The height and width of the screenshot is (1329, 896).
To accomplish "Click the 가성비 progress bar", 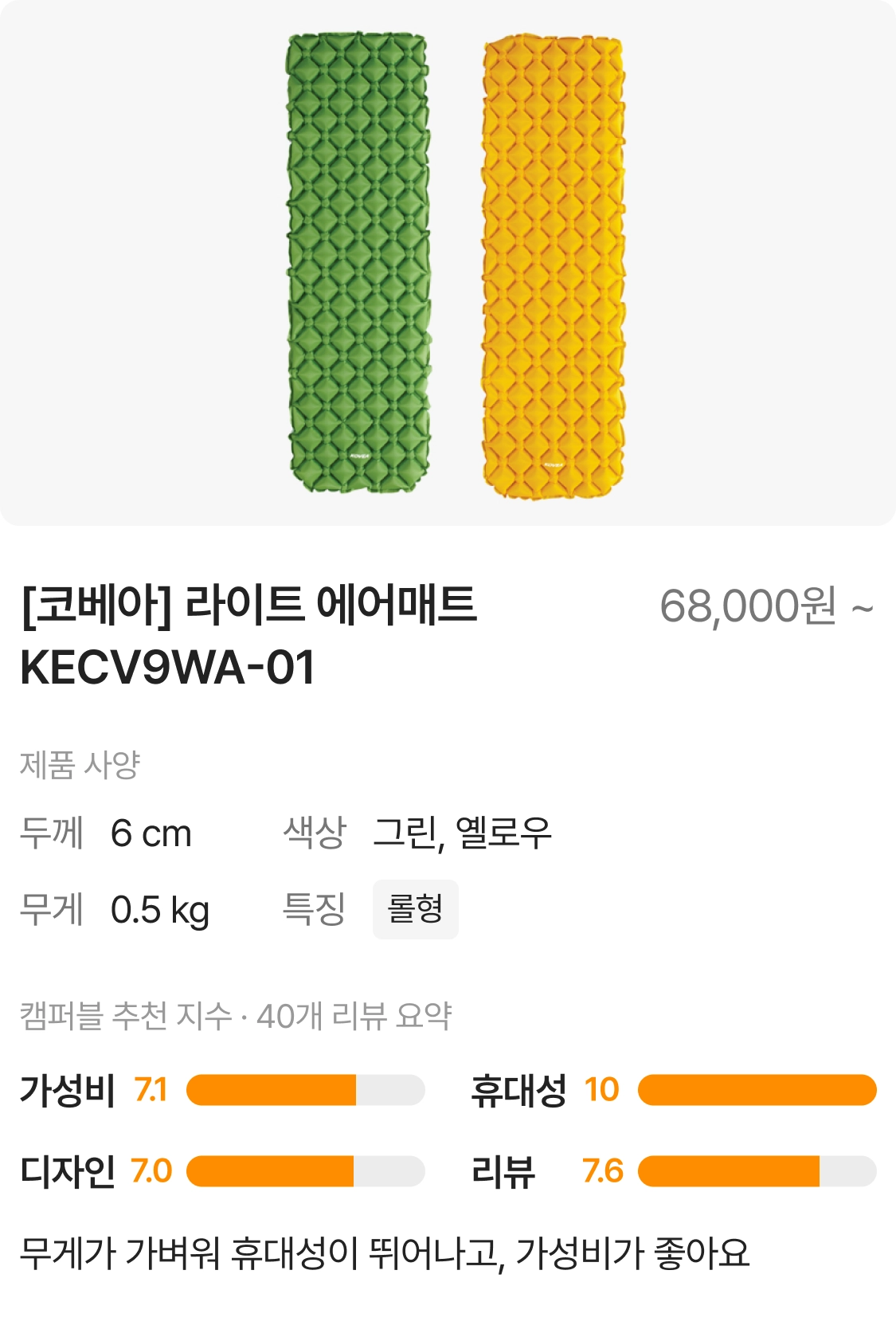I will [305, 1089].
